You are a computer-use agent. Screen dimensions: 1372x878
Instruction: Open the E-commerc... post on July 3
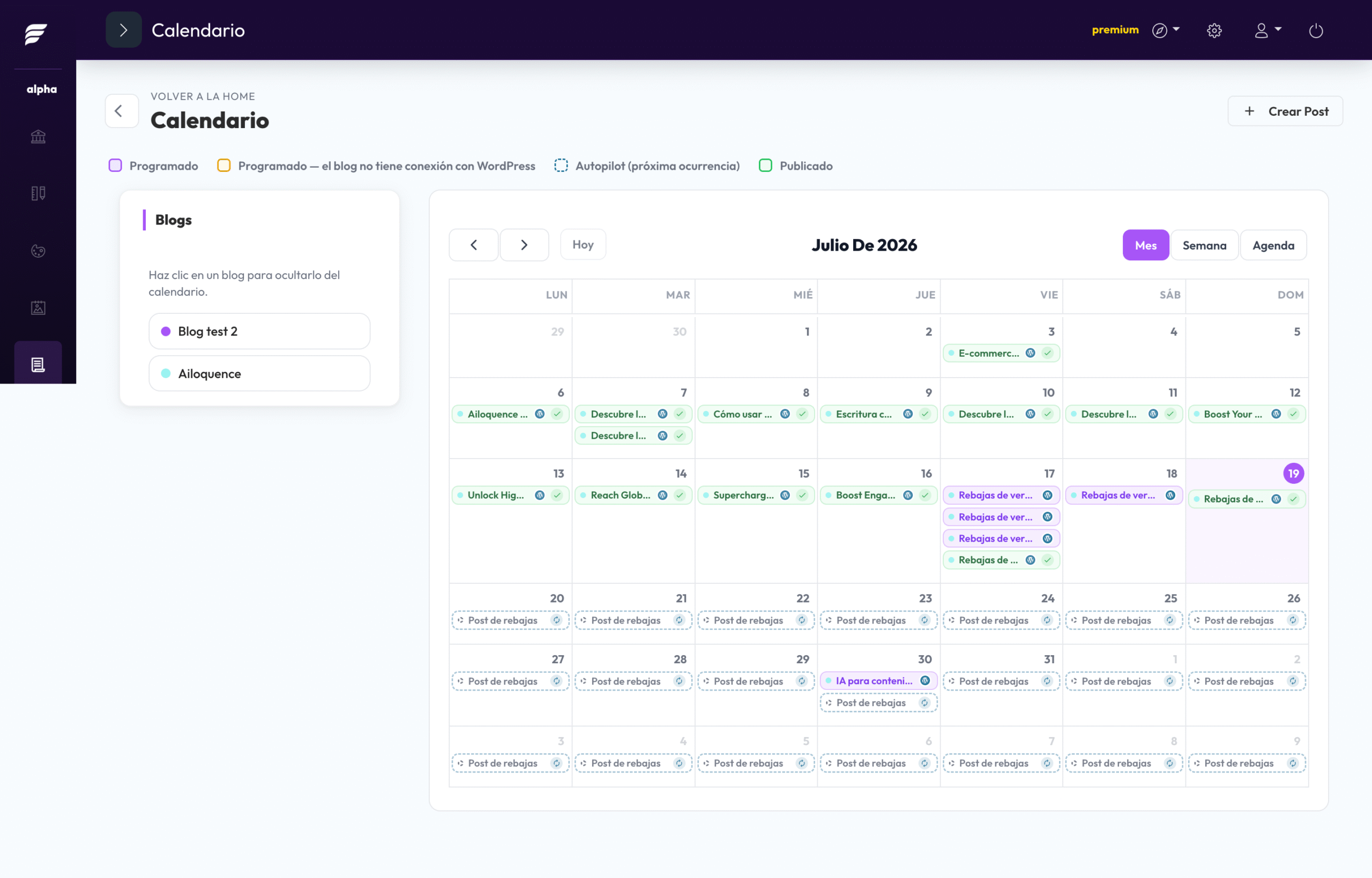1001,353
